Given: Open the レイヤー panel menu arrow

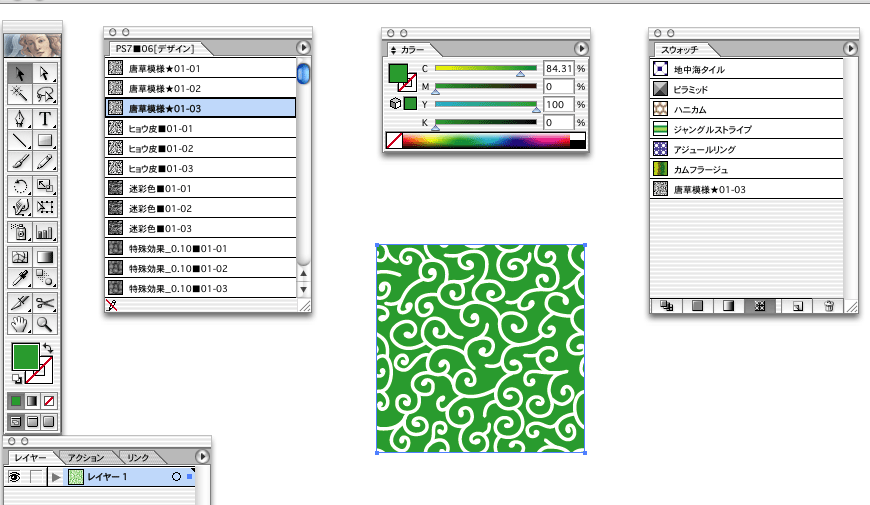Looking at the screenshot, I should (x=203, y=456).
